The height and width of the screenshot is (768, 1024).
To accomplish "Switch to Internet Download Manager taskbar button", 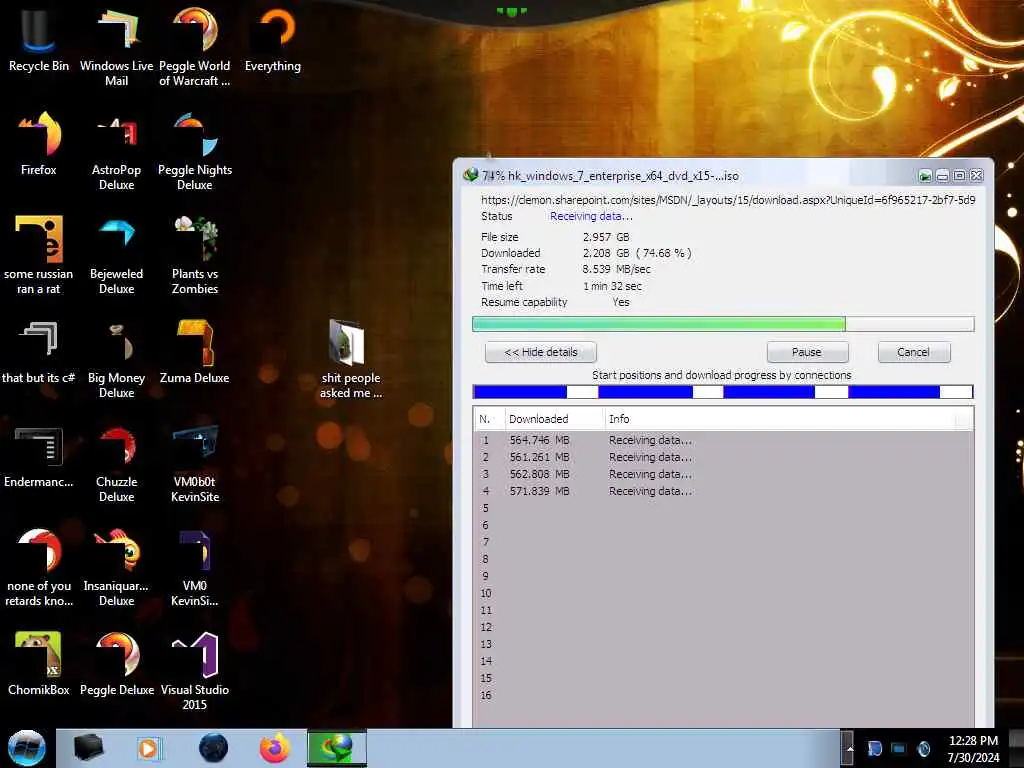I will point(337,748).
